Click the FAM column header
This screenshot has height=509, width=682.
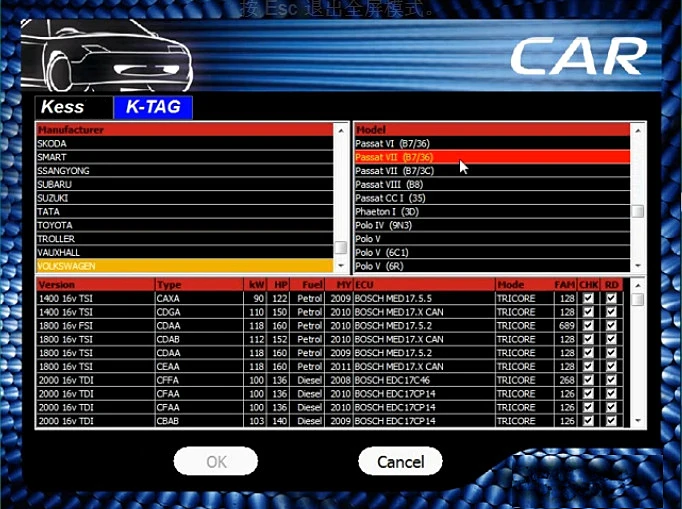coord(565,285)
